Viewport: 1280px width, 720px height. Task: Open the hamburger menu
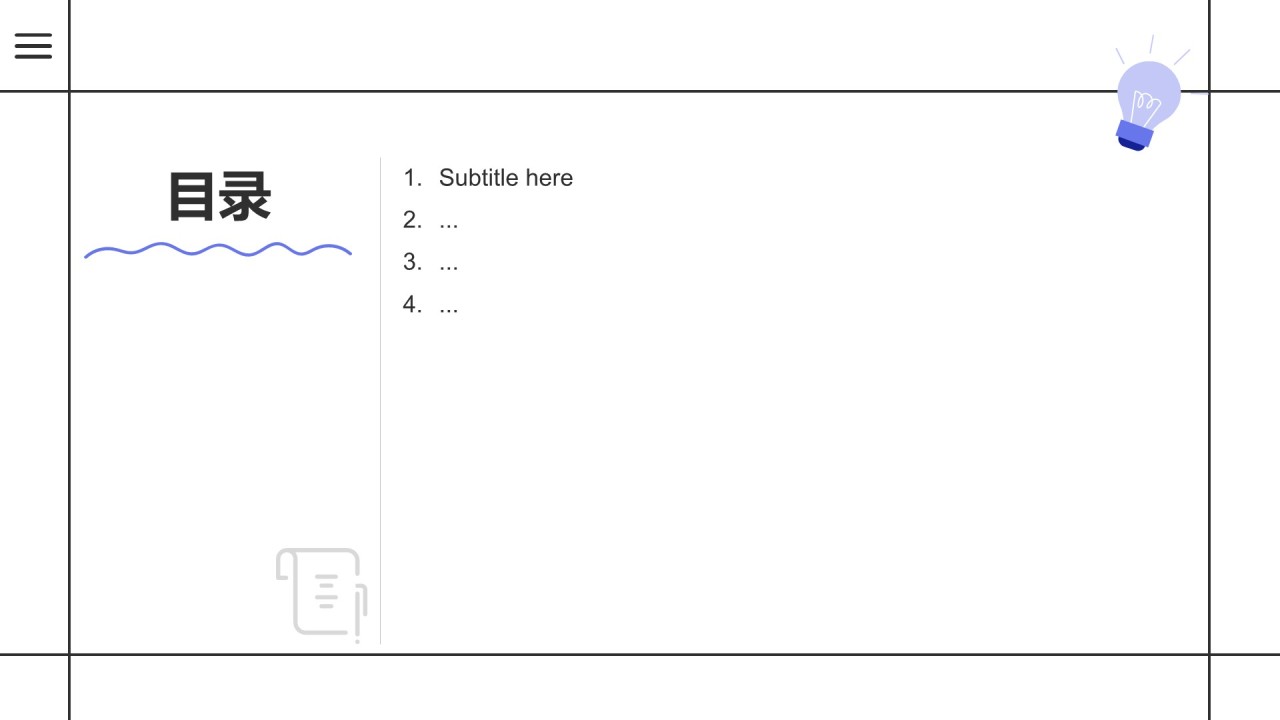33,46
